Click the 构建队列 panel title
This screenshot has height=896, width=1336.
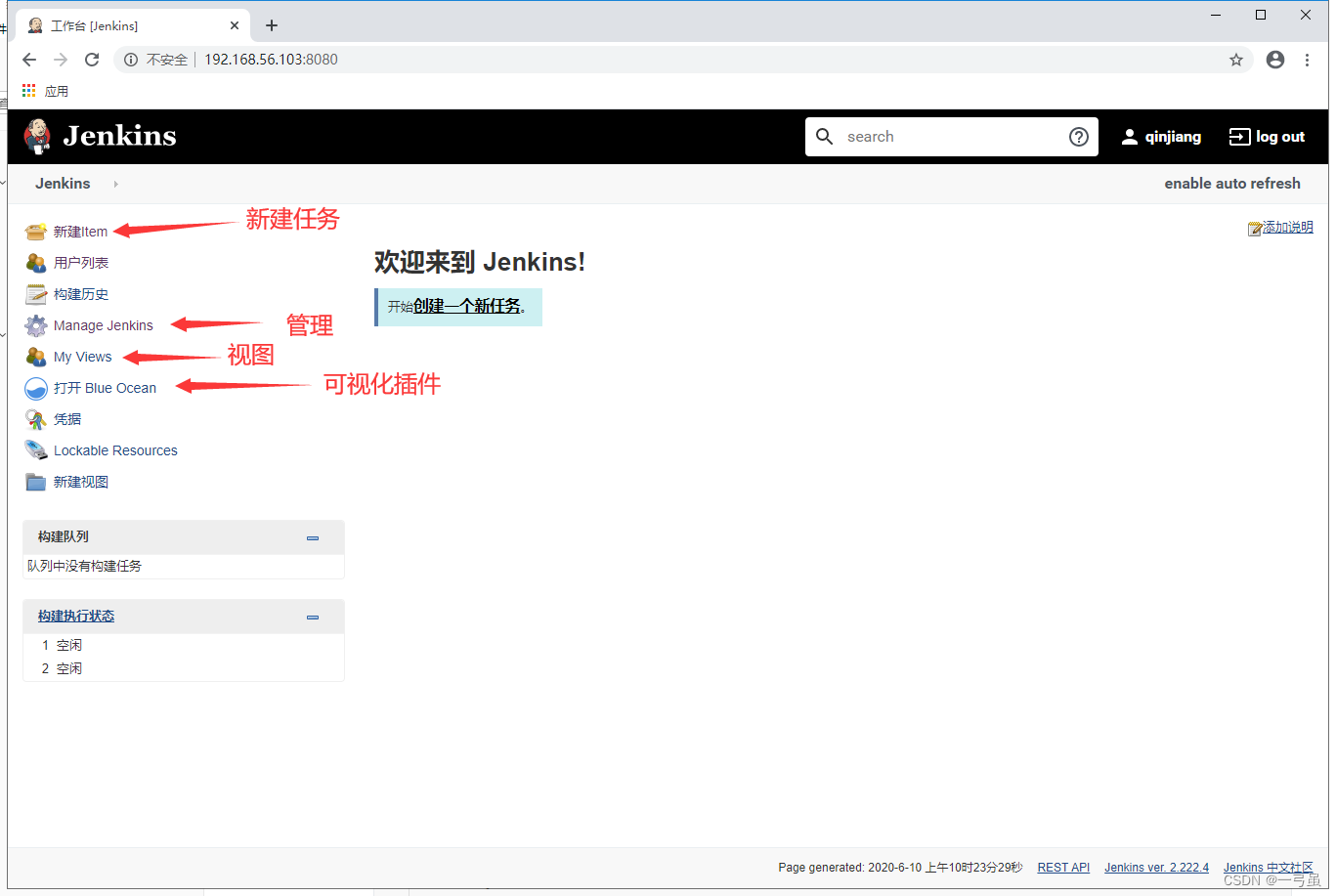pos(64,536)
